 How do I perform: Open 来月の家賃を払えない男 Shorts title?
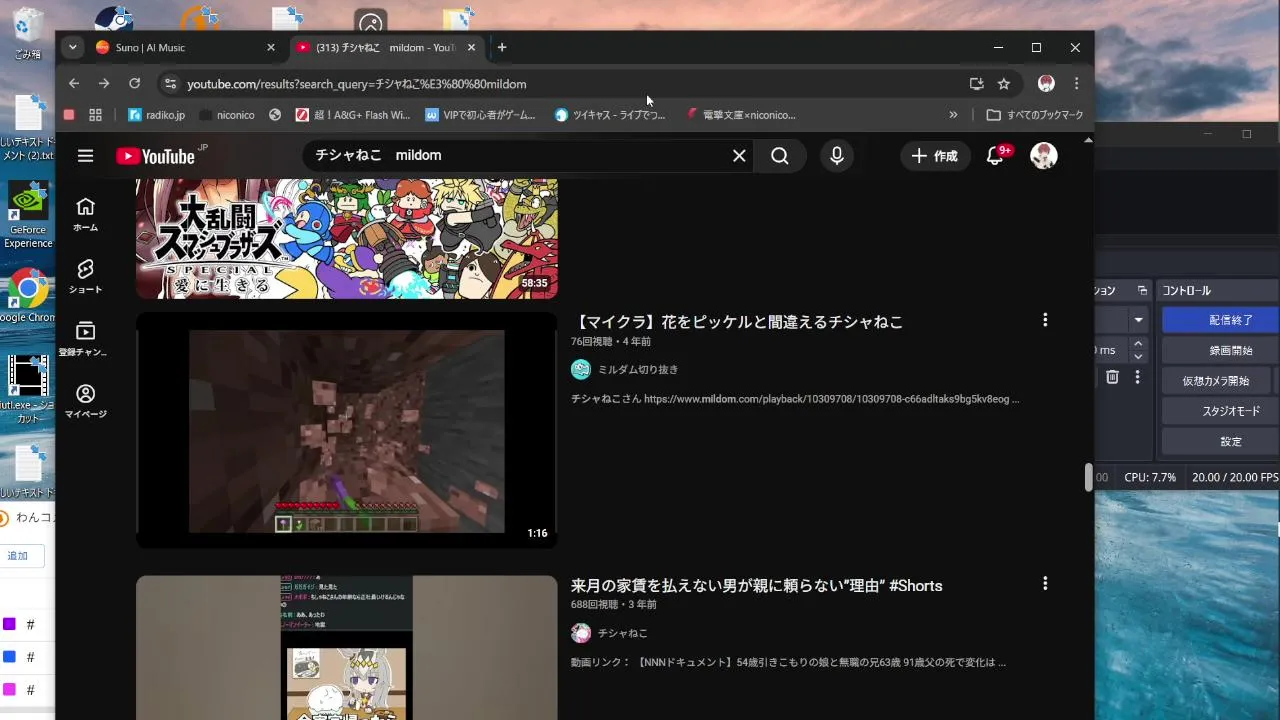coord(757,586)
